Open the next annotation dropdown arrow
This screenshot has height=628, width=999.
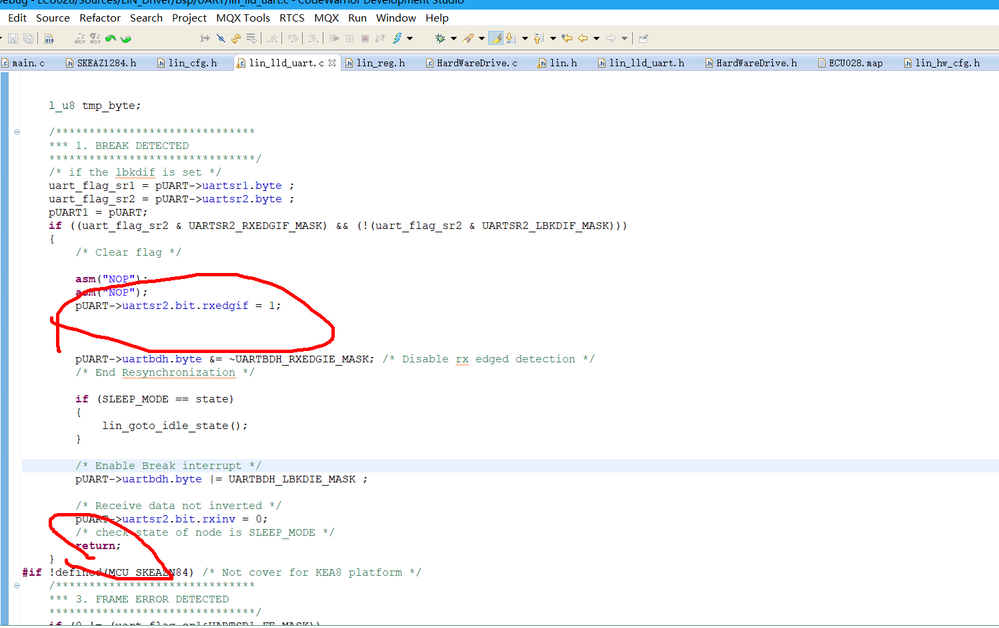click(x=525, y=38)
